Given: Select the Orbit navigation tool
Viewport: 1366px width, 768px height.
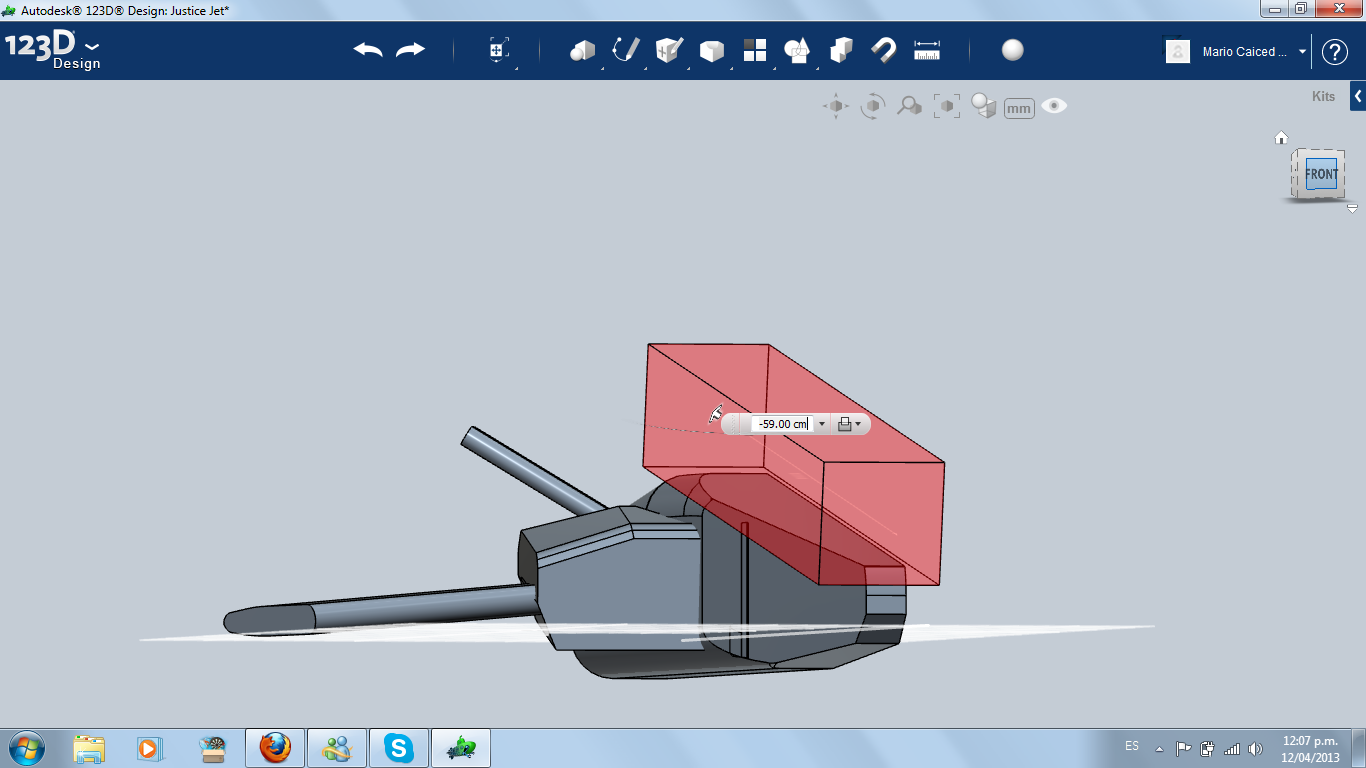Looking at the screenshot, I should coord(873,106).
